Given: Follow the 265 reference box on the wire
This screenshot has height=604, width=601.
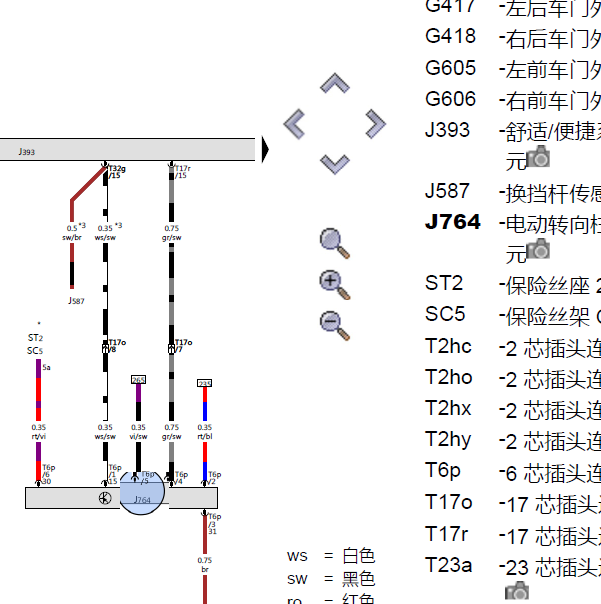Looking at the screenshot, I should 138,380.
